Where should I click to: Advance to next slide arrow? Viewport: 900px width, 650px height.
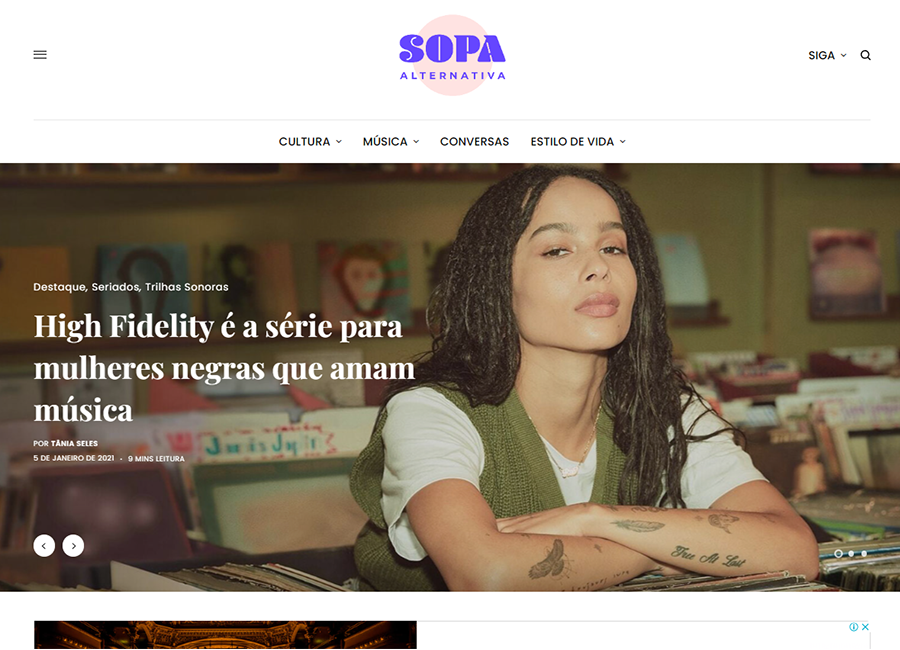click(73, 545)
